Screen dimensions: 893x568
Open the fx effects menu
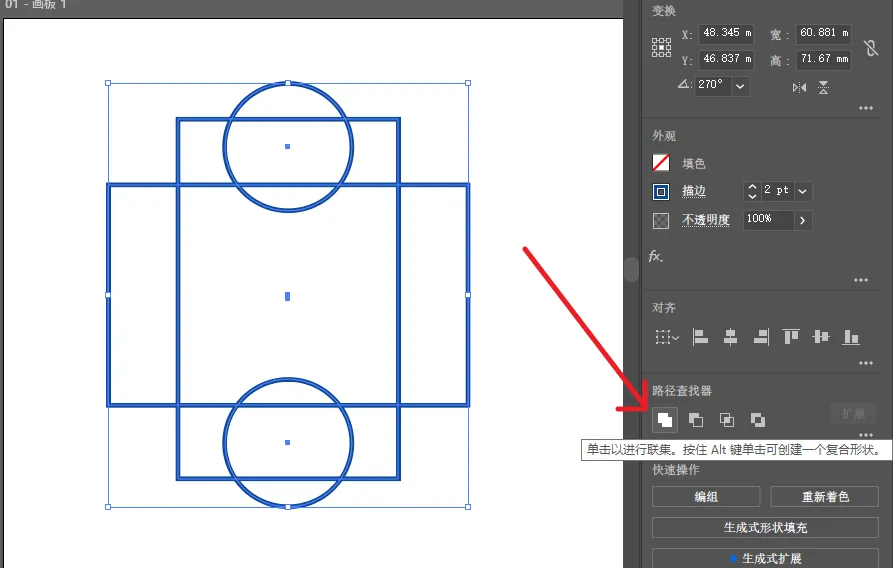(656, 256)
